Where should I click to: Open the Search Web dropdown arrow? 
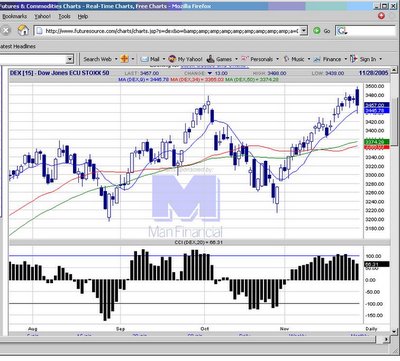(116, 59)
